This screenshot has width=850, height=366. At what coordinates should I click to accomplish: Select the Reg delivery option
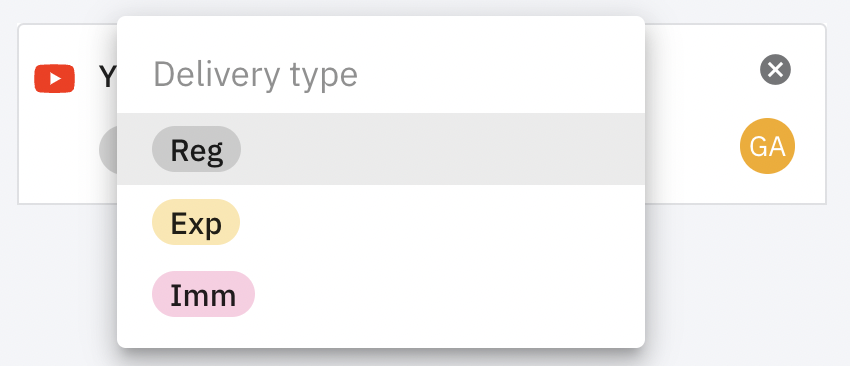point(381,149)
